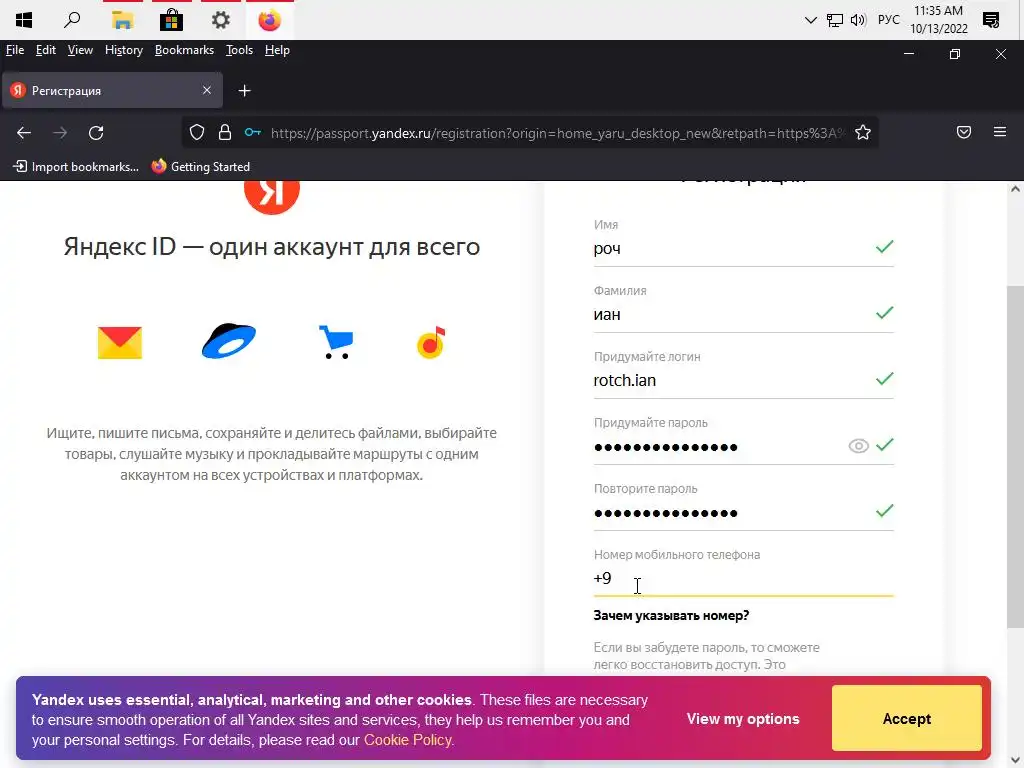This screenshot has height=768, width=1024.
Task: Save page to Pocket
Action: [964, 133]
